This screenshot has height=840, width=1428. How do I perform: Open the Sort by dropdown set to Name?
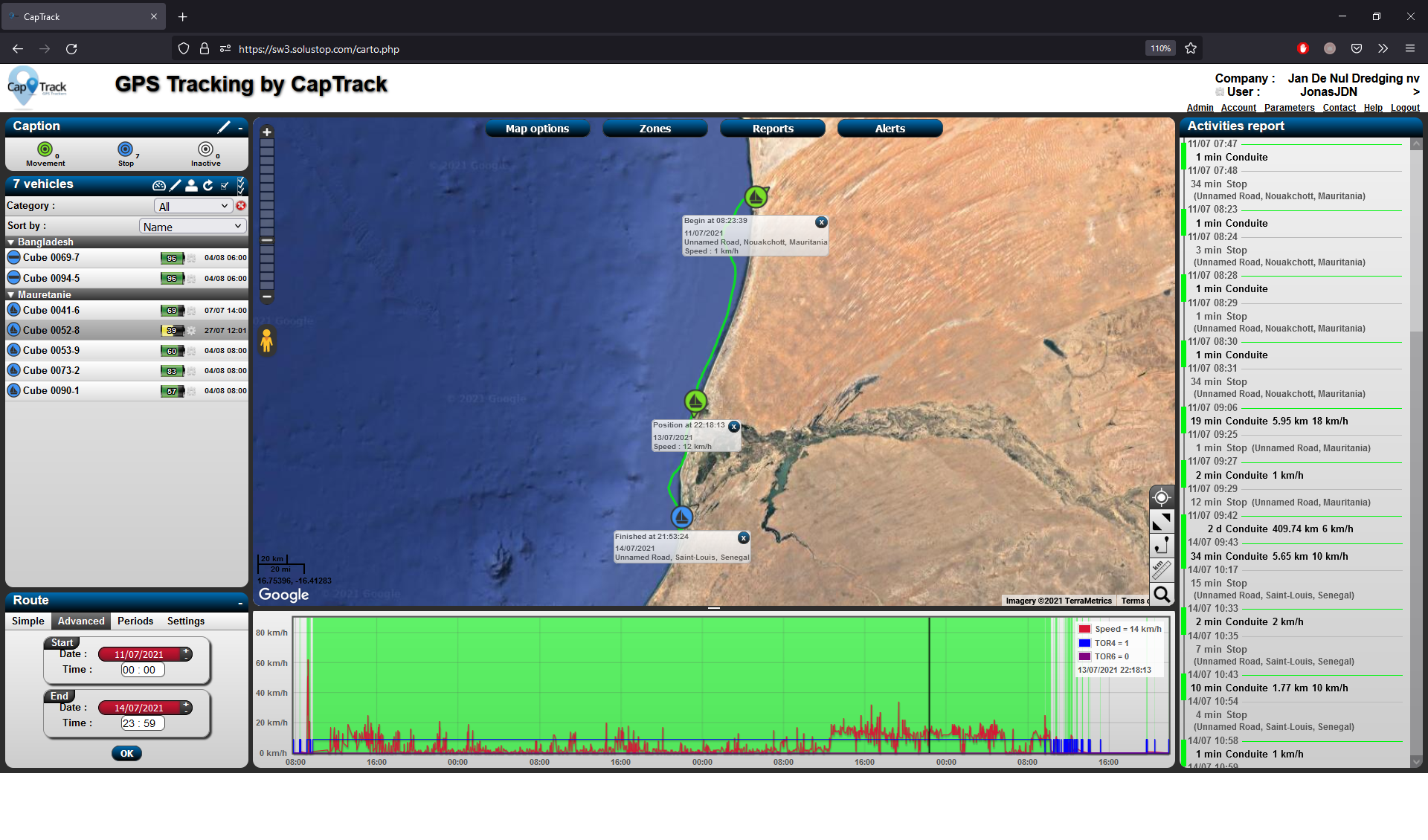click(x=193, y=226)
